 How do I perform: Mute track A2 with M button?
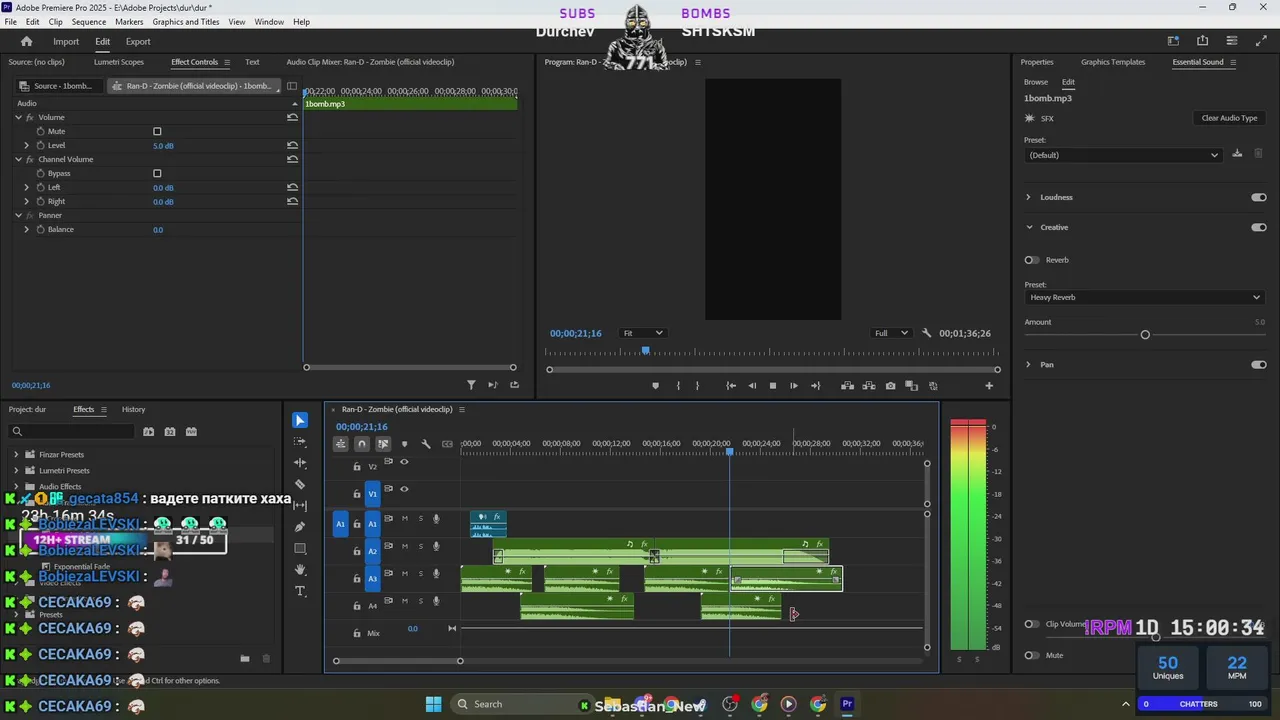point(405,546)
